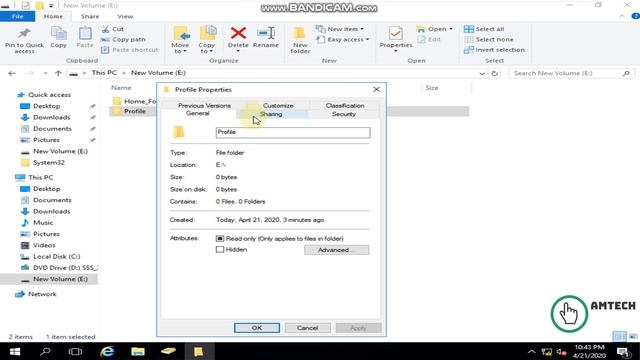The height and width of the screenshot is (360, 640).
Task: Select Videos under This PC
Action: [44, 245]
